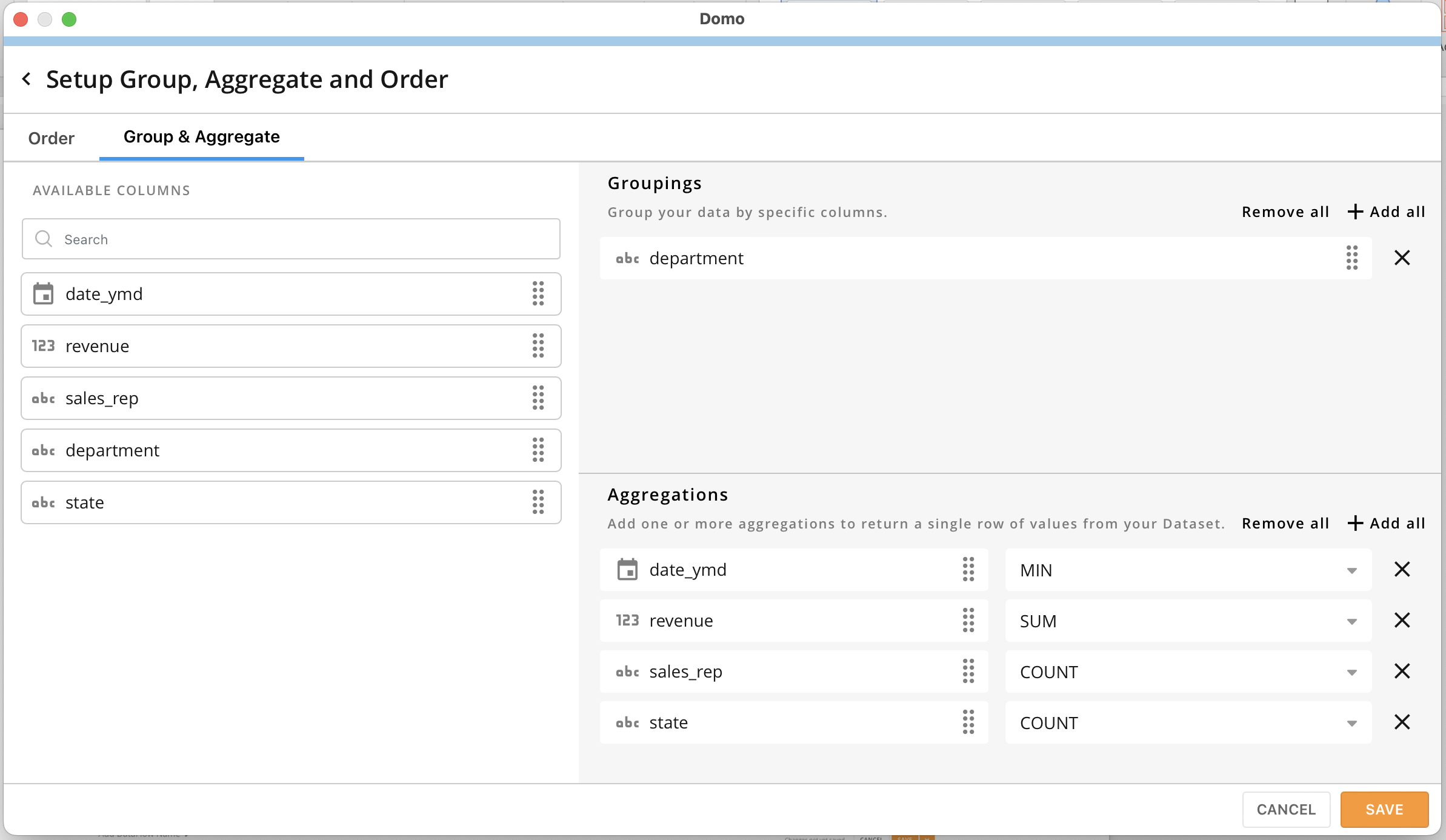Remove the date_ymd aggregation row
The width and height of the screenshot is (1446, 840).
click(x=1402, y=570)
